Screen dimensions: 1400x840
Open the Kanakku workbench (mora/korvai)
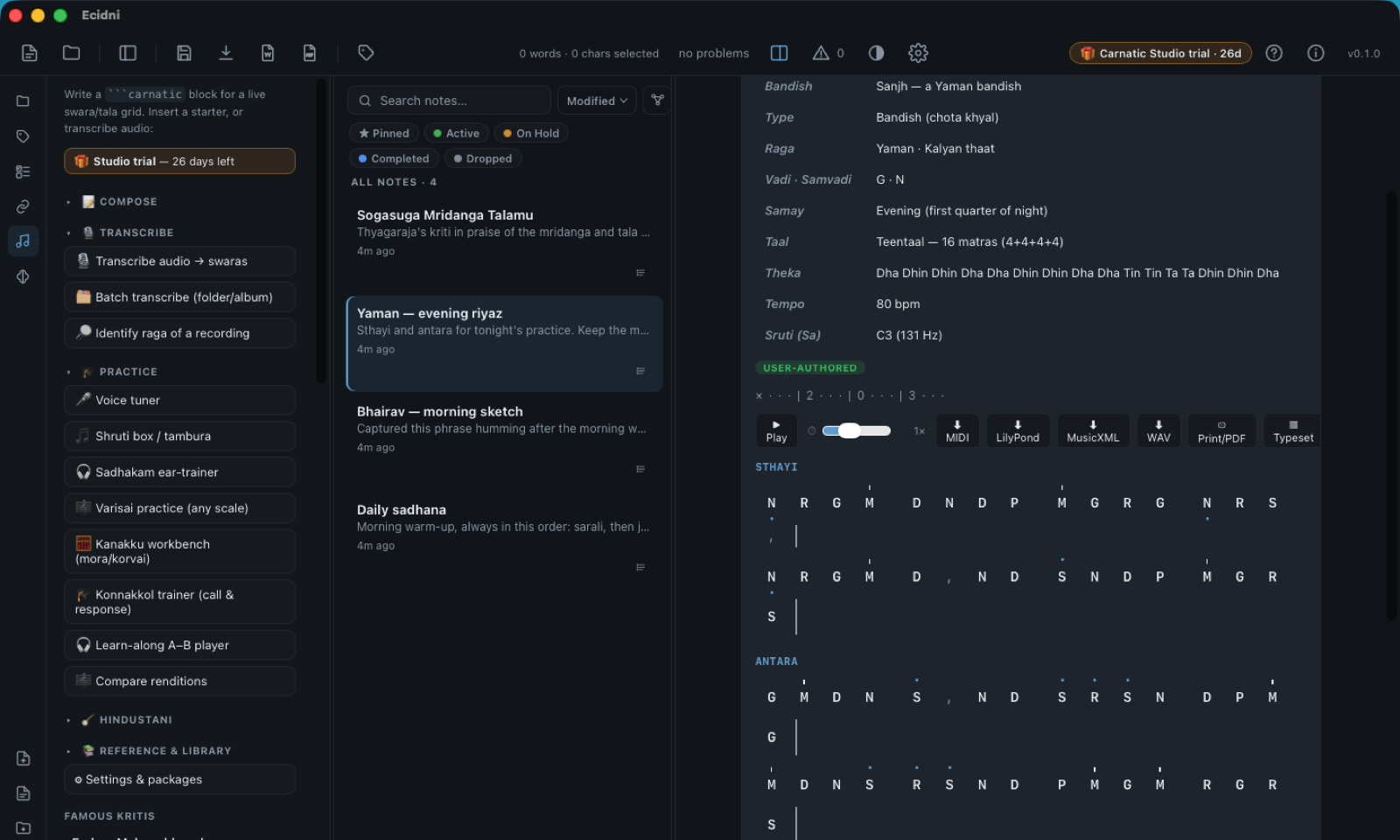179,551
